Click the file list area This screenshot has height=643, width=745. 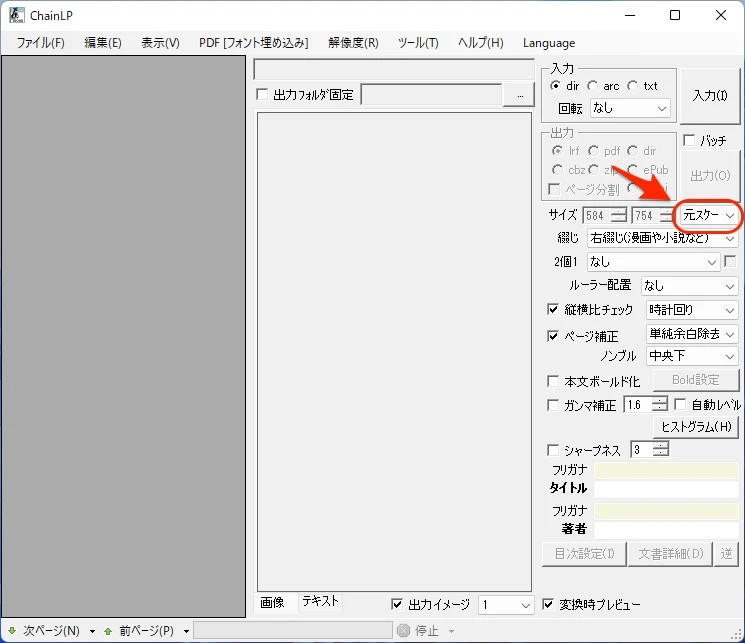(x=394, y=352)
